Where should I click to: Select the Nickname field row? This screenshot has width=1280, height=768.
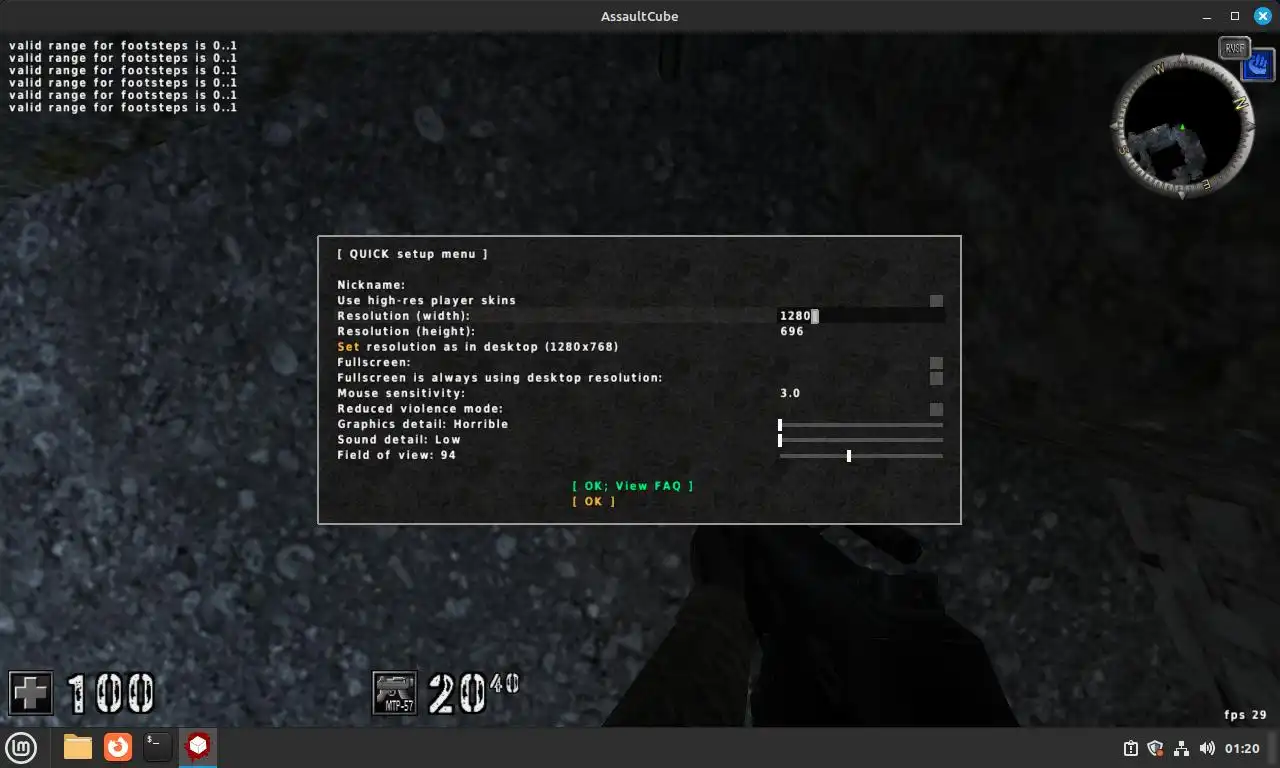(x=640, y=285)
